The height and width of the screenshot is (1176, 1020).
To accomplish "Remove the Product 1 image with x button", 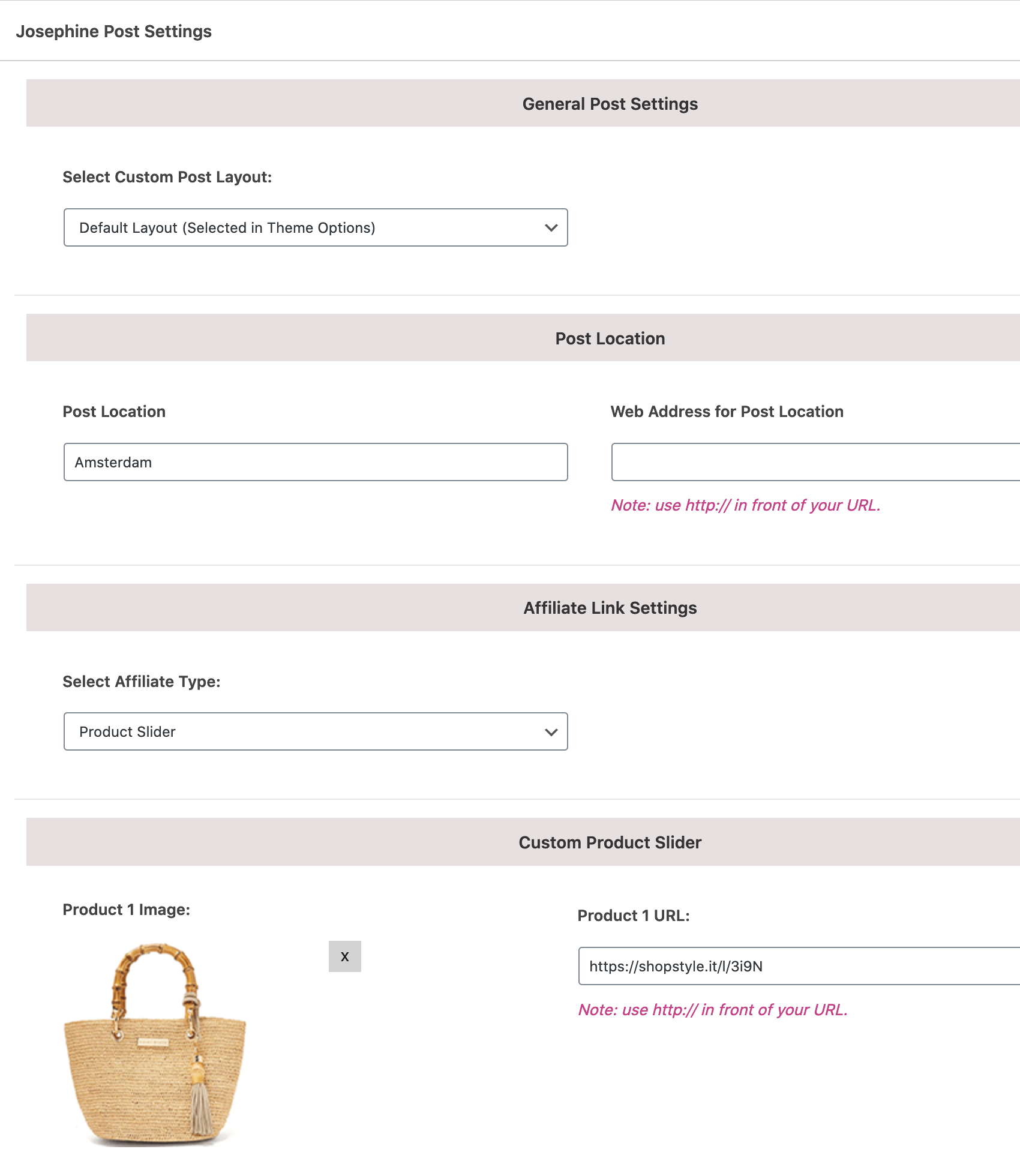I will tap(345, 956).
